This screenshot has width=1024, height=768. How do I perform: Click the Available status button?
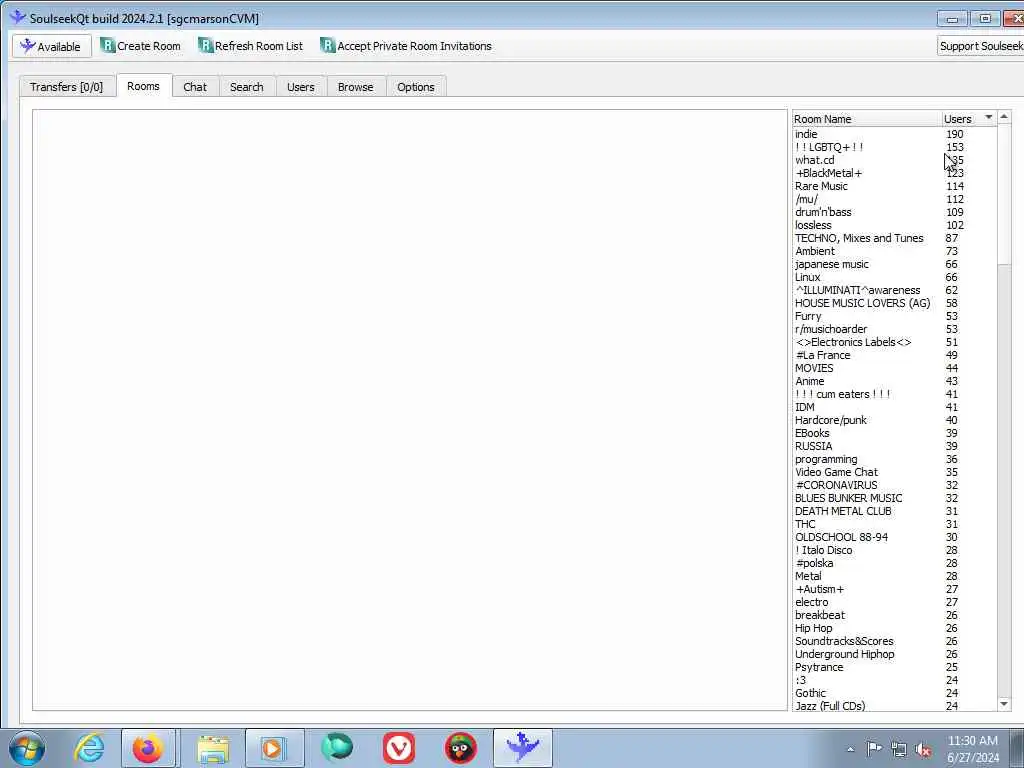pyautogui.click(x=52, y=46)
